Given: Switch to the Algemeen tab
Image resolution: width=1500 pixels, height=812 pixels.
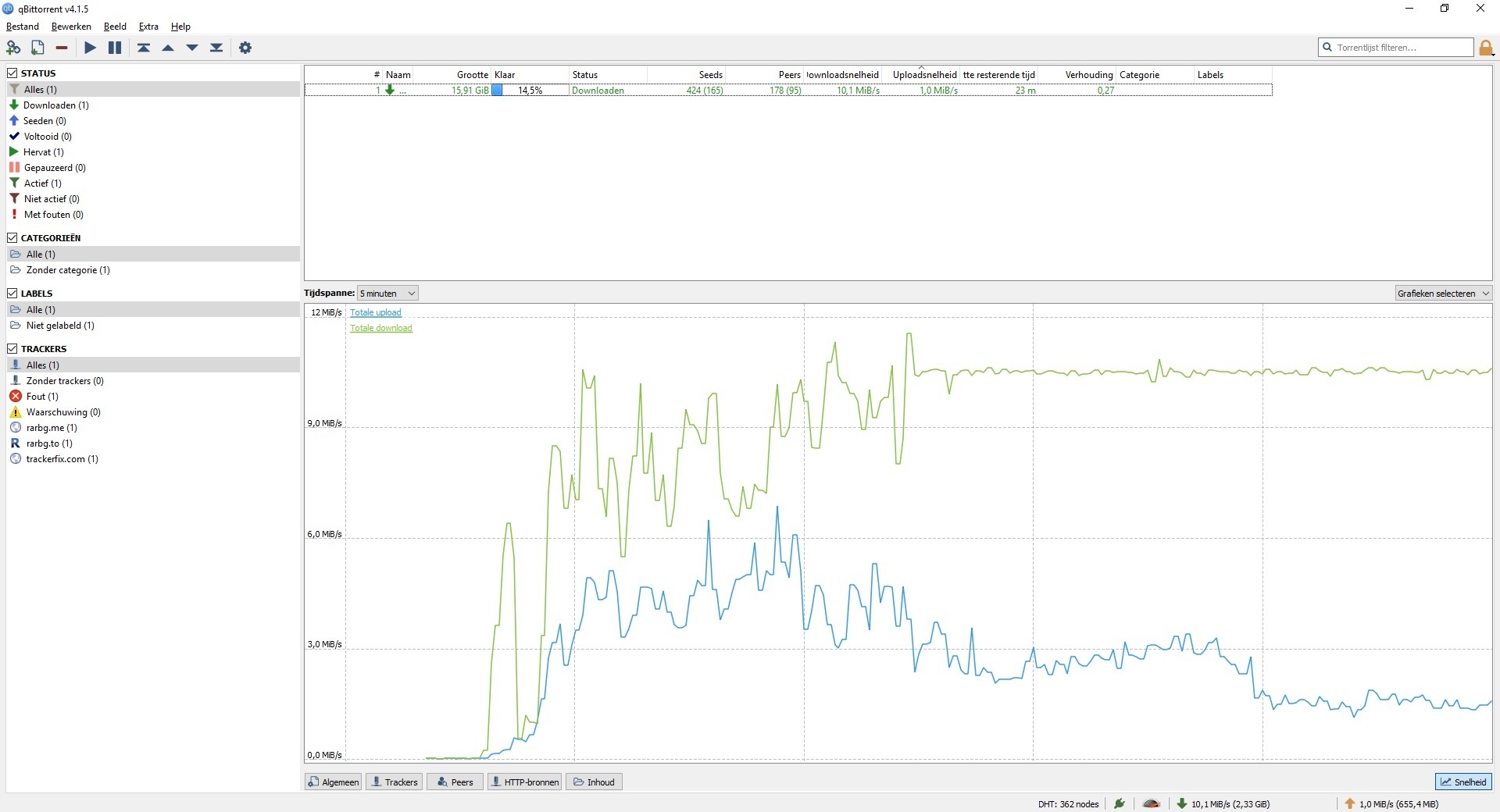Looking at the screenshot, I should (334, 782).
